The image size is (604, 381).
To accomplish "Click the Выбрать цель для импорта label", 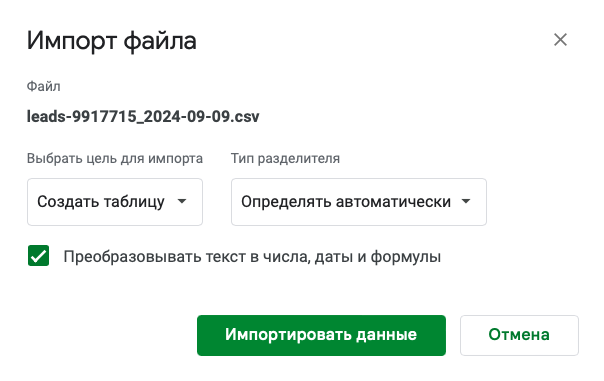I will click(x=115, y=158).
